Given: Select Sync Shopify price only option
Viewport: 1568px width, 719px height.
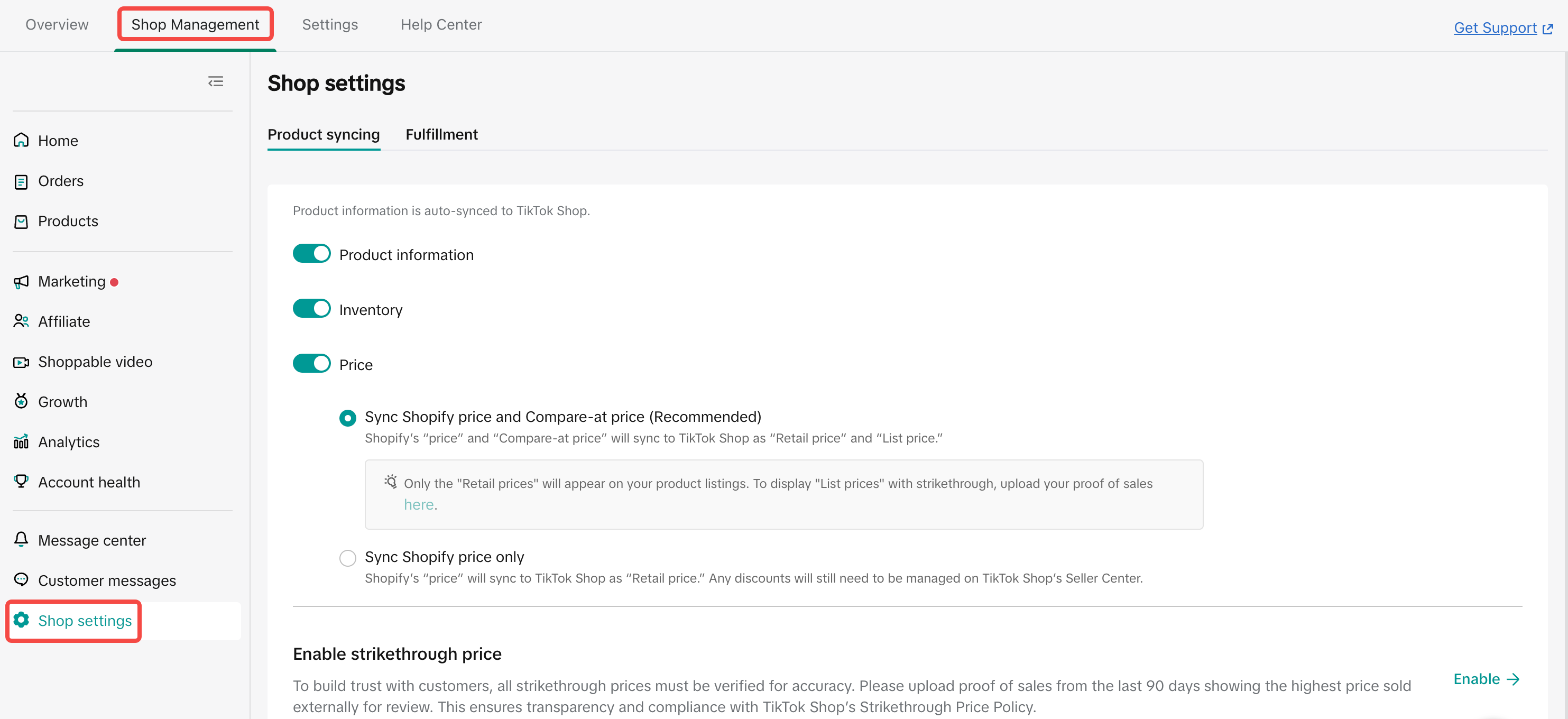Looking at the screenshot, I should pyautogui.click(x=347, y=558).
